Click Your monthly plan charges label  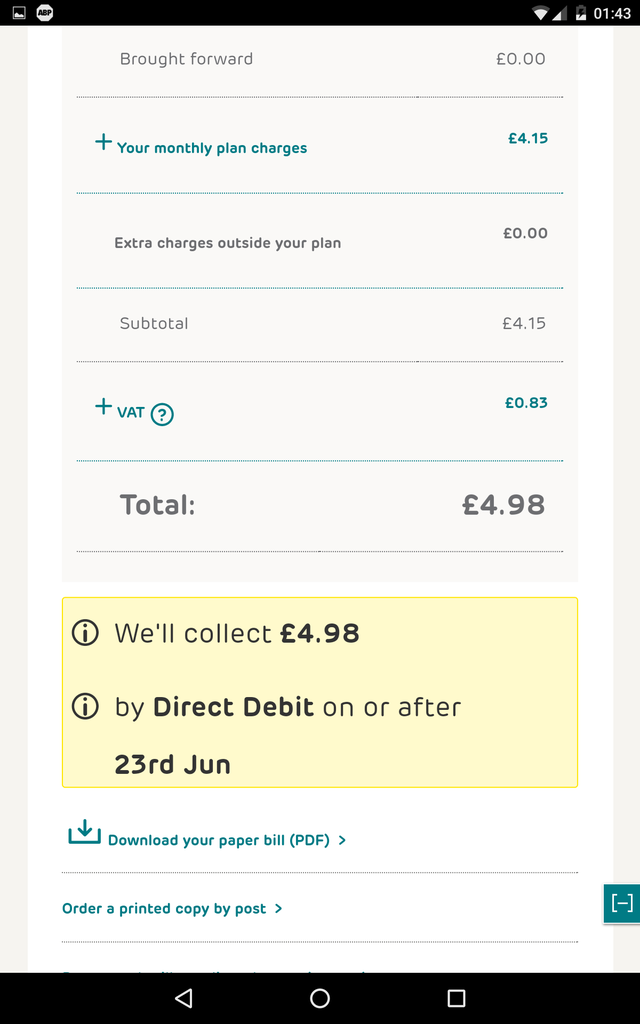[212, 148]
